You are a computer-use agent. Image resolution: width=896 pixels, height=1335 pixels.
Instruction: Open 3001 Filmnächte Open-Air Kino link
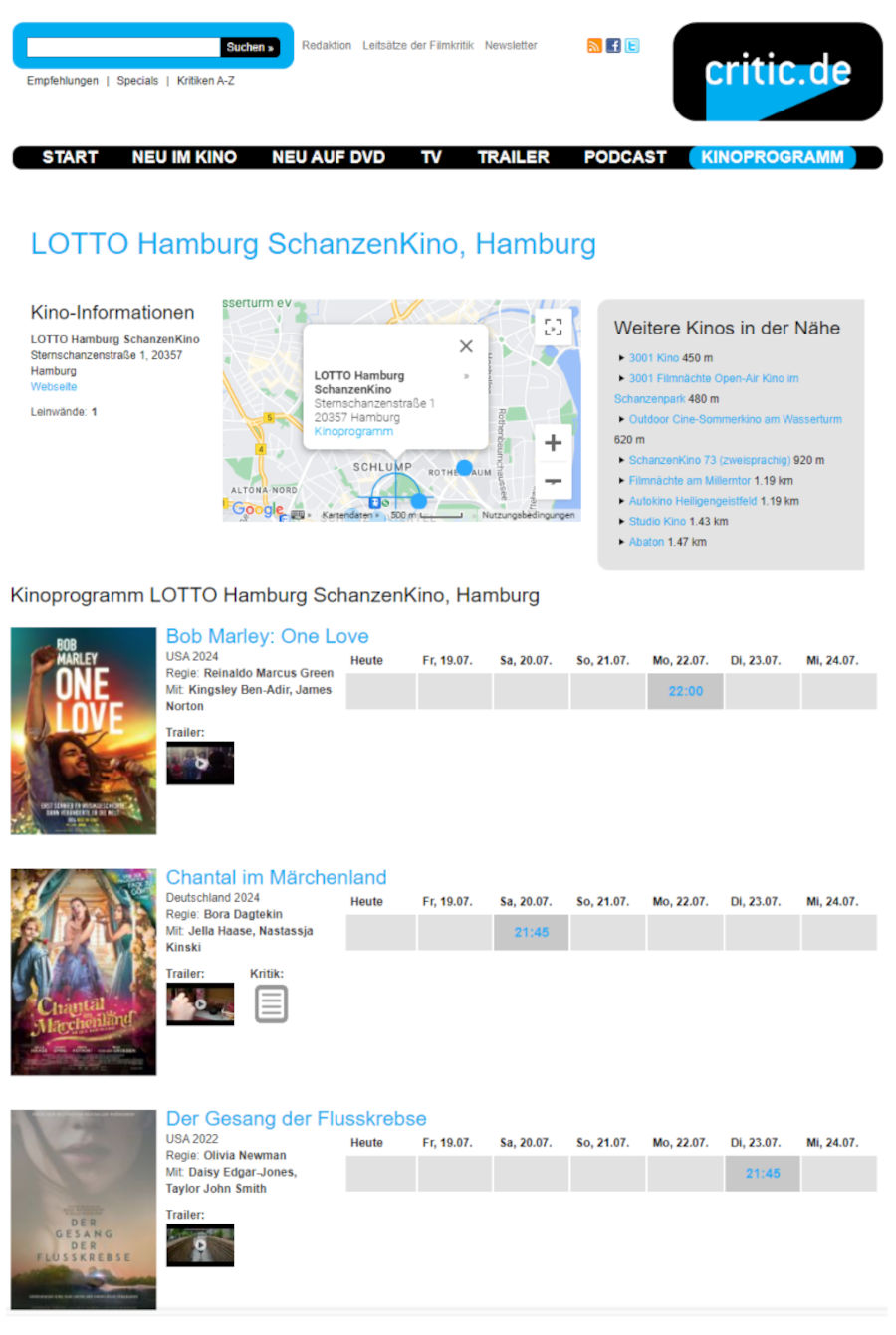[707, 388]
